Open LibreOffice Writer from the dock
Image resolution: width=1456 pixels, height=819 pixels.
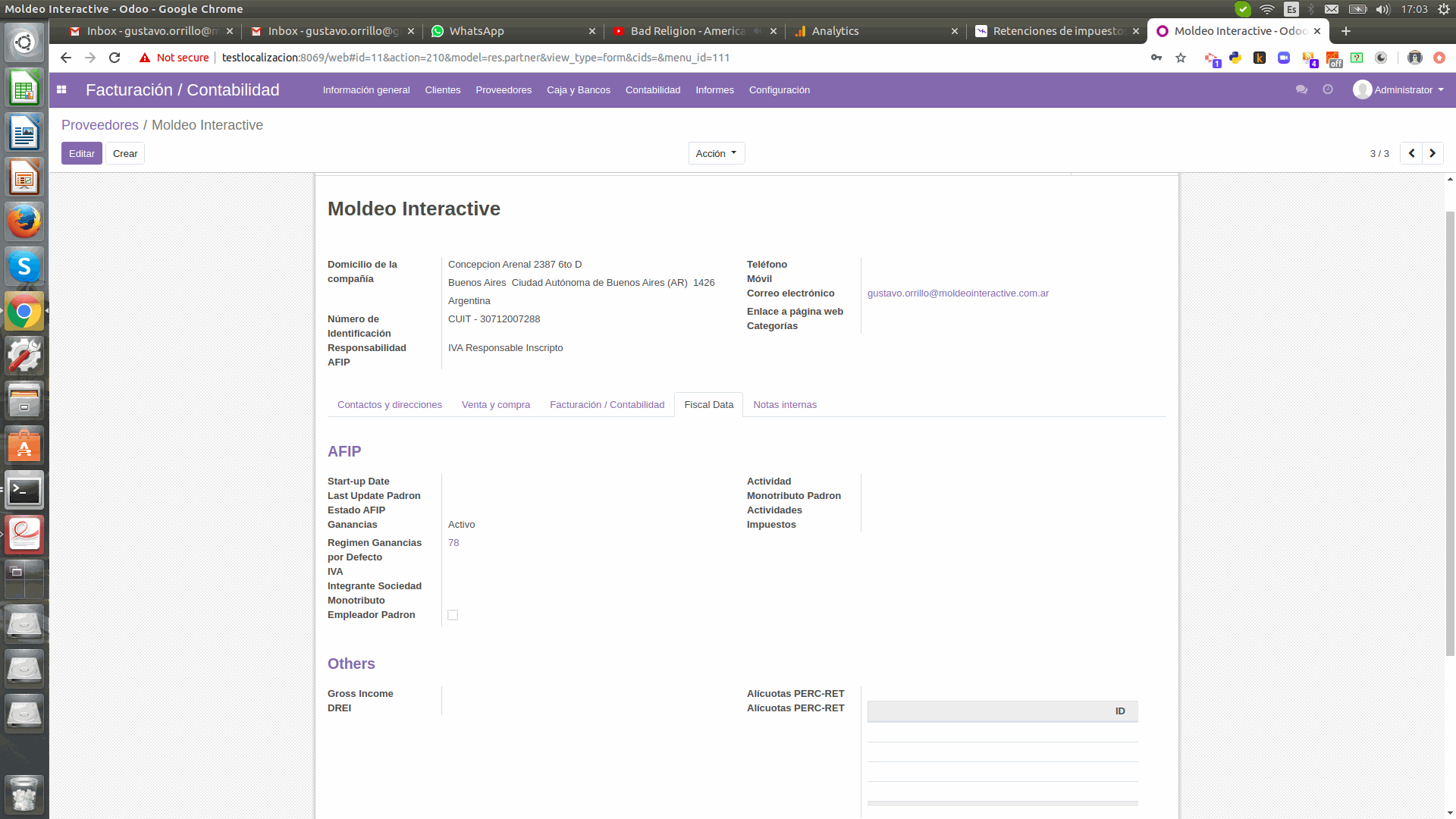click(24, 133)
